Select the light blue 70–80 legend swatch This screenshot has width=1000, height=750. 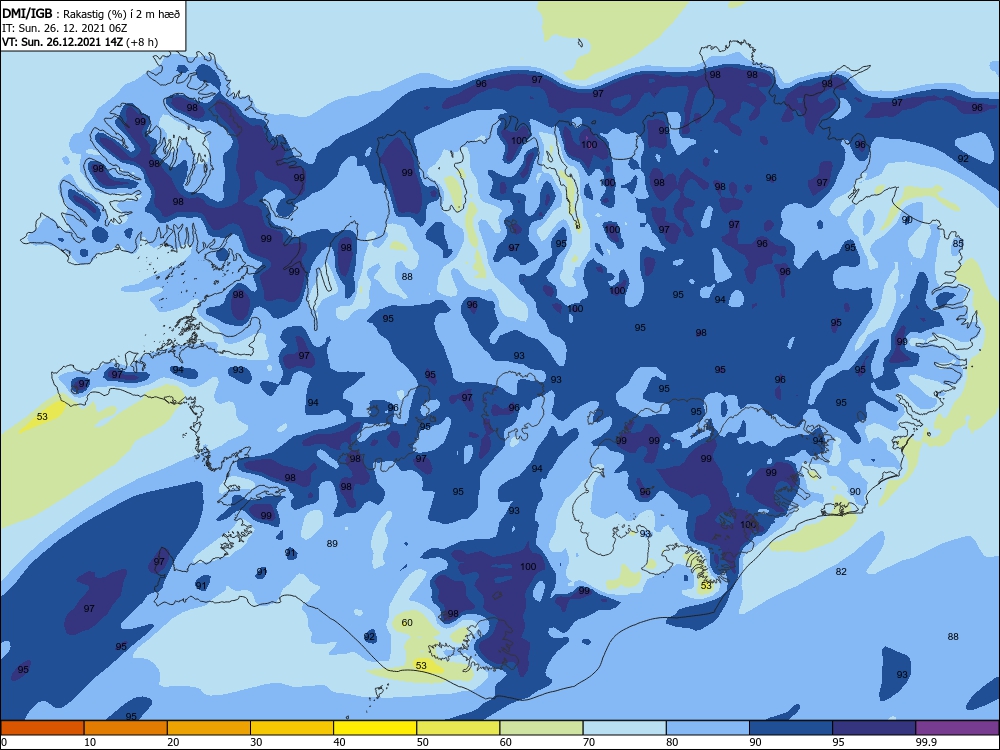(624, 728)
